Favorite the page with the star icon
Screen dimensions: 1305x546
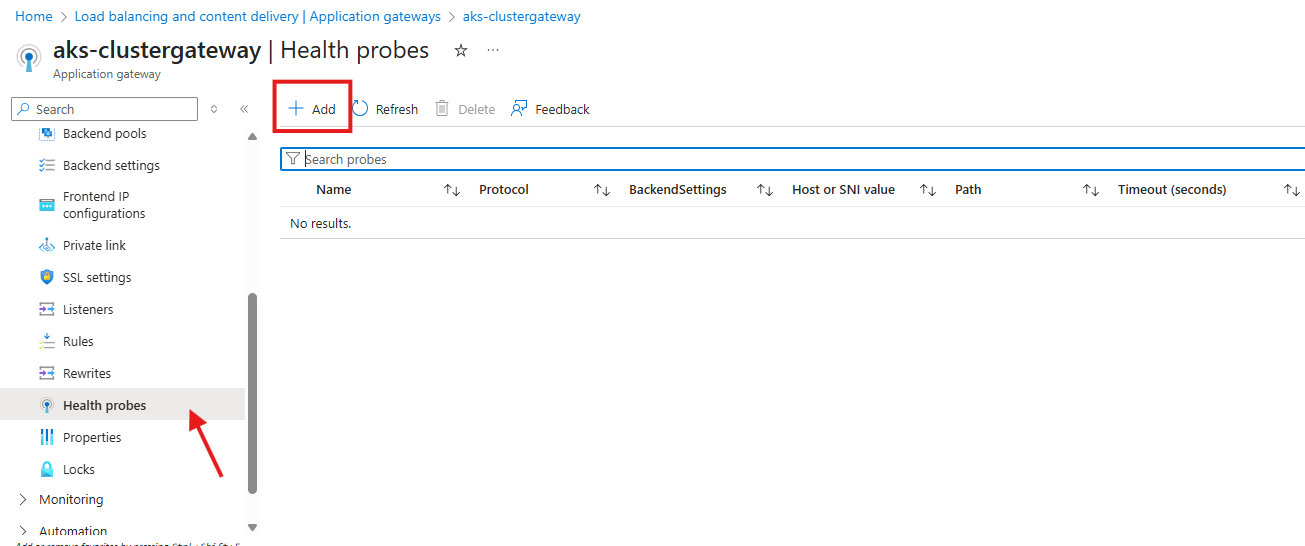click(x=461, y=50)
